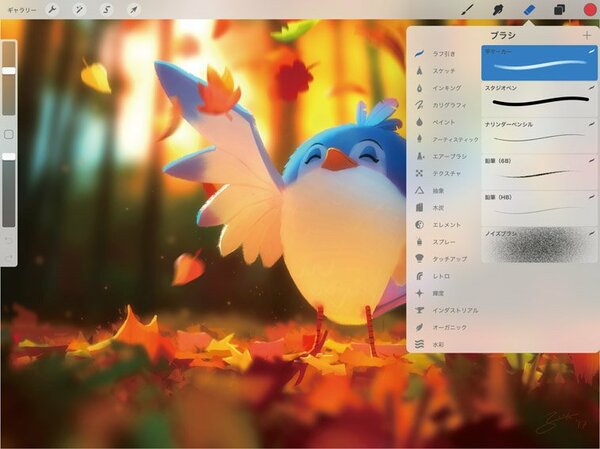The height and width of the screenshot is (449, 600).
Task: Open the 木炭 charcoal category
Action: point(430,207)
